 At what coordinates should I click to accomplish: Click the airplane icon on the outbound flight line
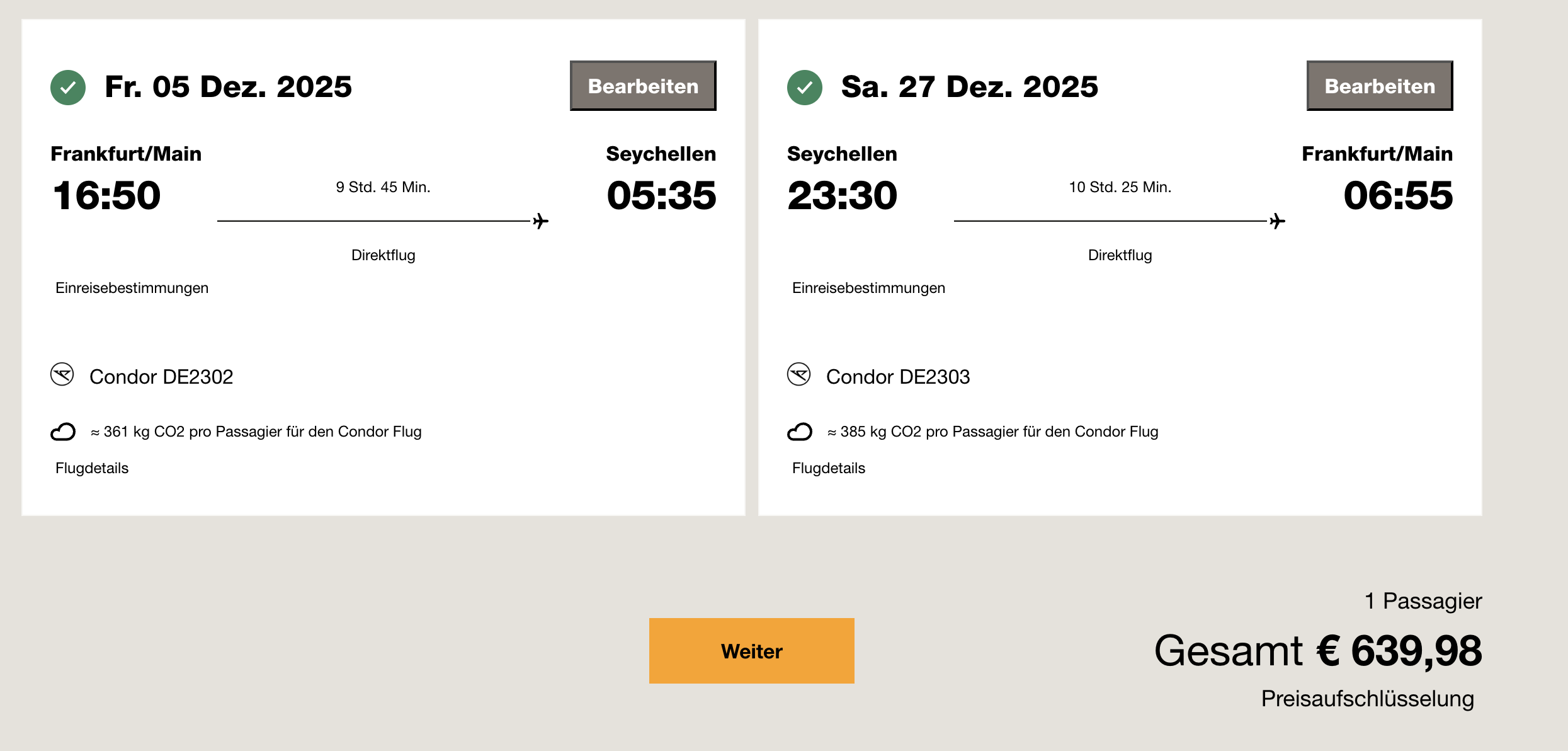click(540, 221)
